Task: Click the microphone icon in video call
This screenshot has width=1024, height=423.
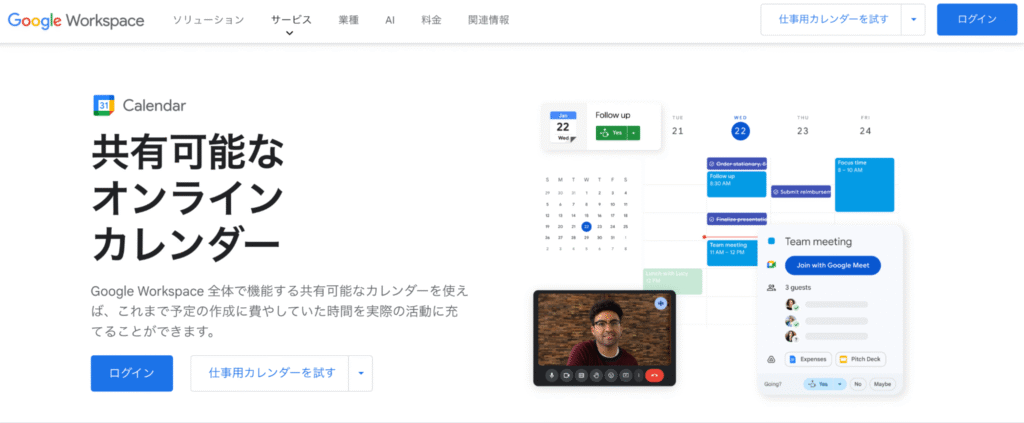Action: point(551,375)
